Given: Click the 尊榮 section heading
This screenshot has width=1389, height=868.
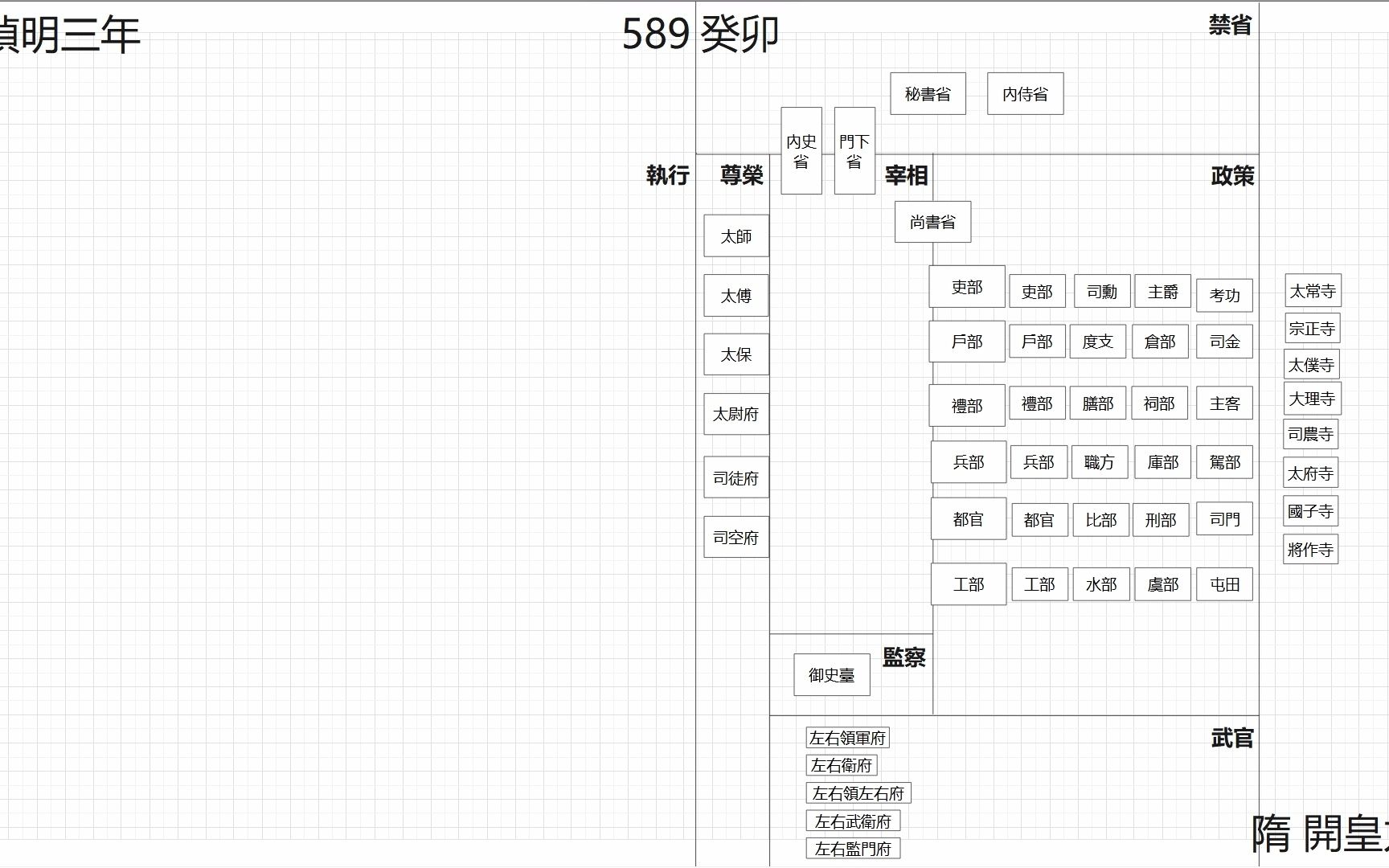Looking at the screenshot, I should 741,175.
